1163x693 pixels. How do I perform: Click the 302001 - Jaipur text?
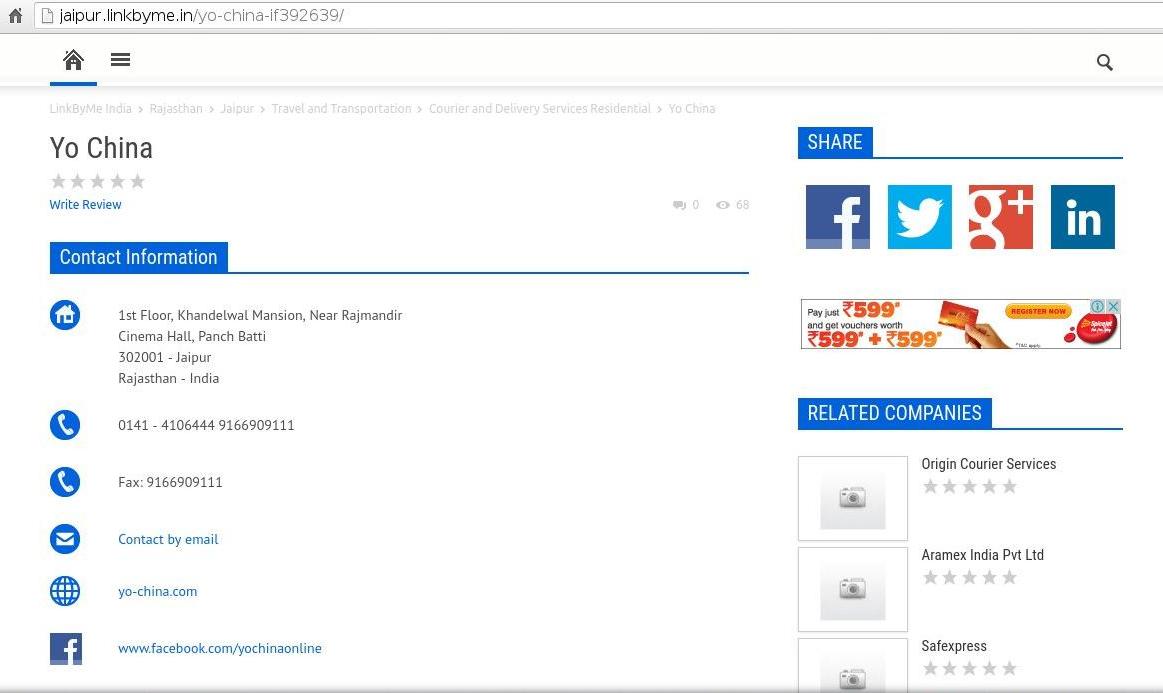165,357
